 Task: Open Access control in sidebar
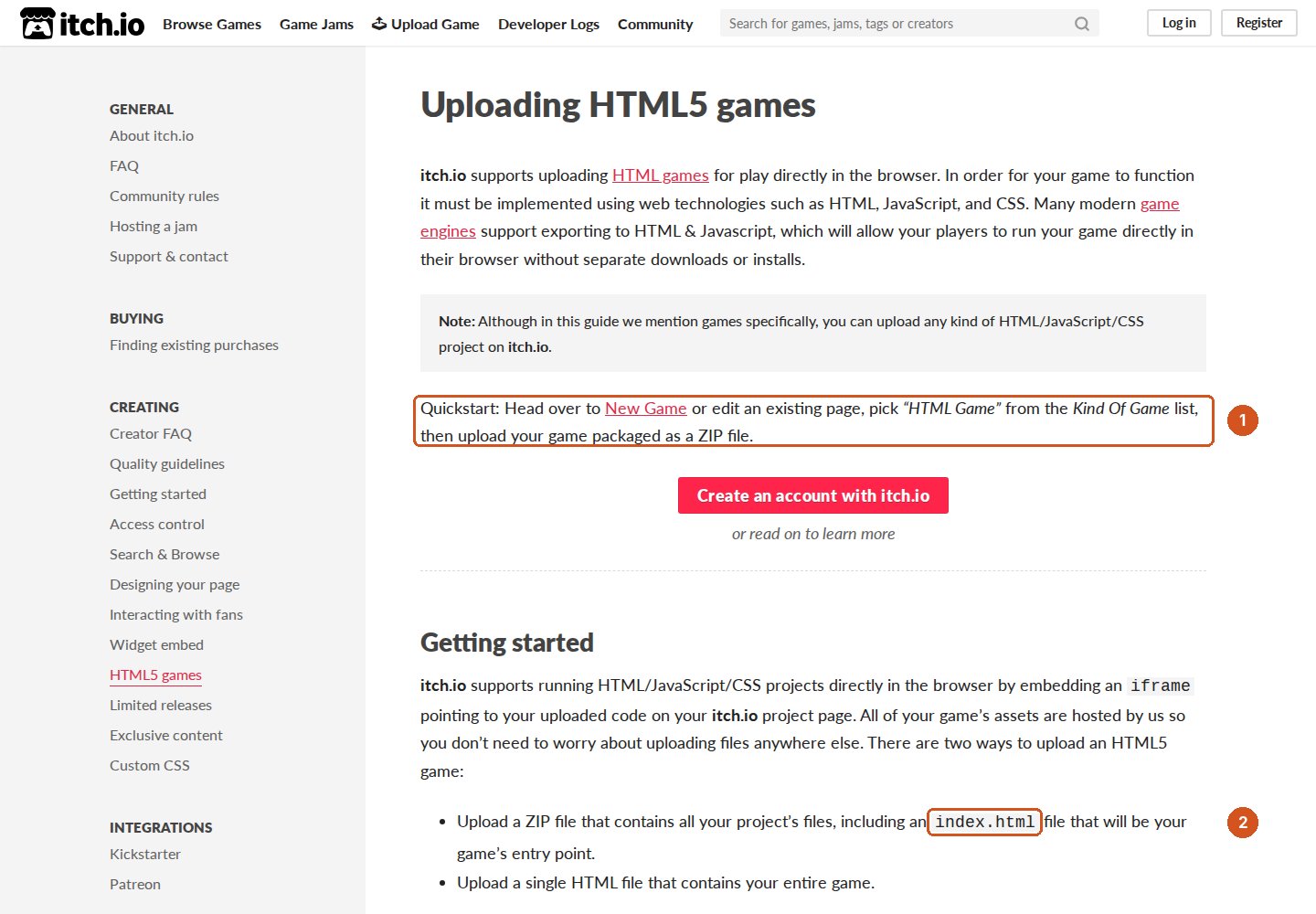click(x=157, y=524)
